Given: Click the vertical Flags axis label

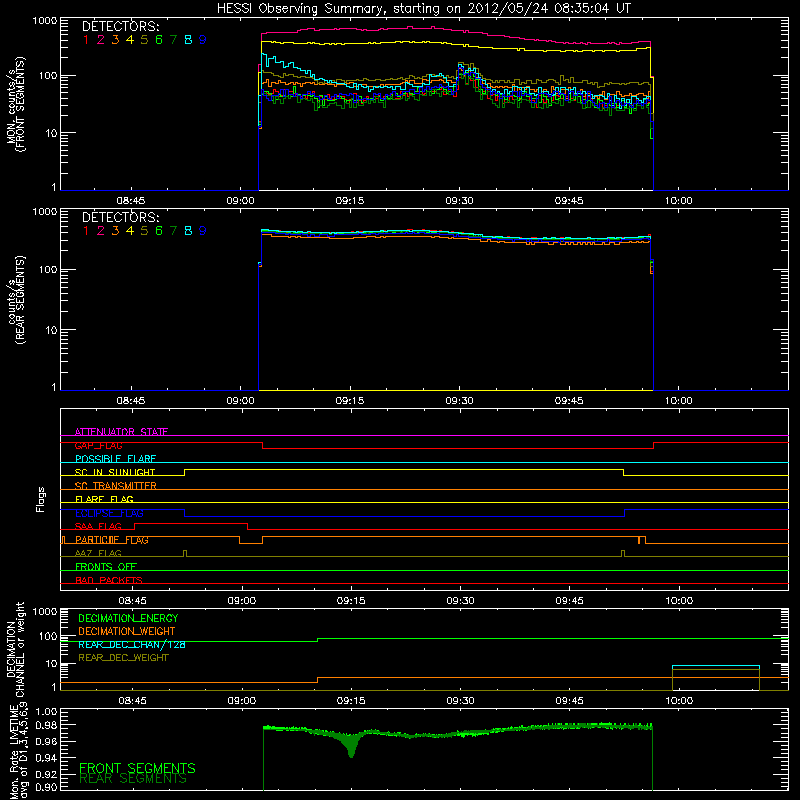Looking at the screenshot, I should pos(41,499).
